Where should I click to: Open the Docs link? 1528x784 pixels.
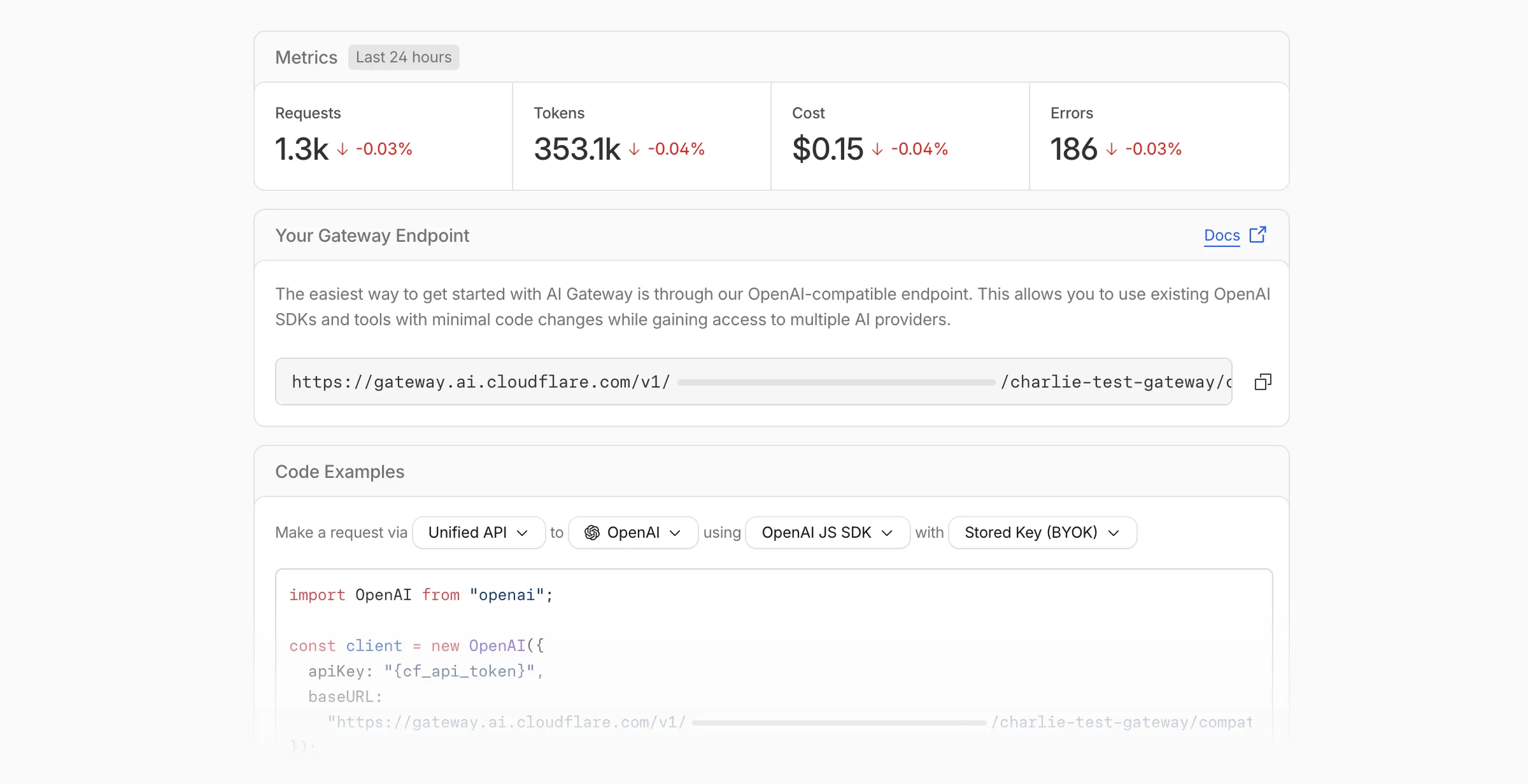click(x=1220, y=235)
